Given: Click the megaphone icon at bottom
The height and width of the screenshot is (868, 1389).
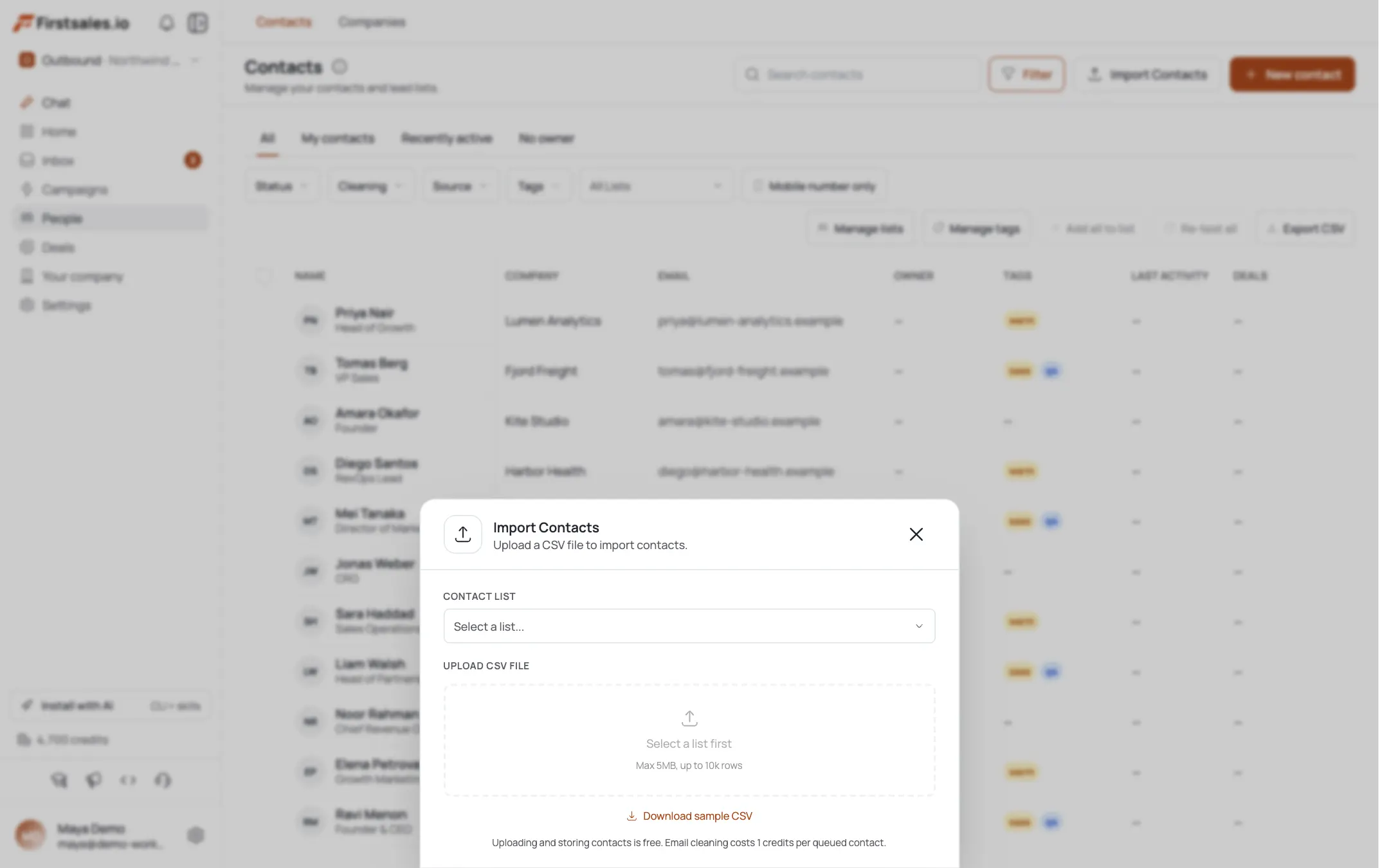Looking at the screenshot, I should (x=94, y=781).
